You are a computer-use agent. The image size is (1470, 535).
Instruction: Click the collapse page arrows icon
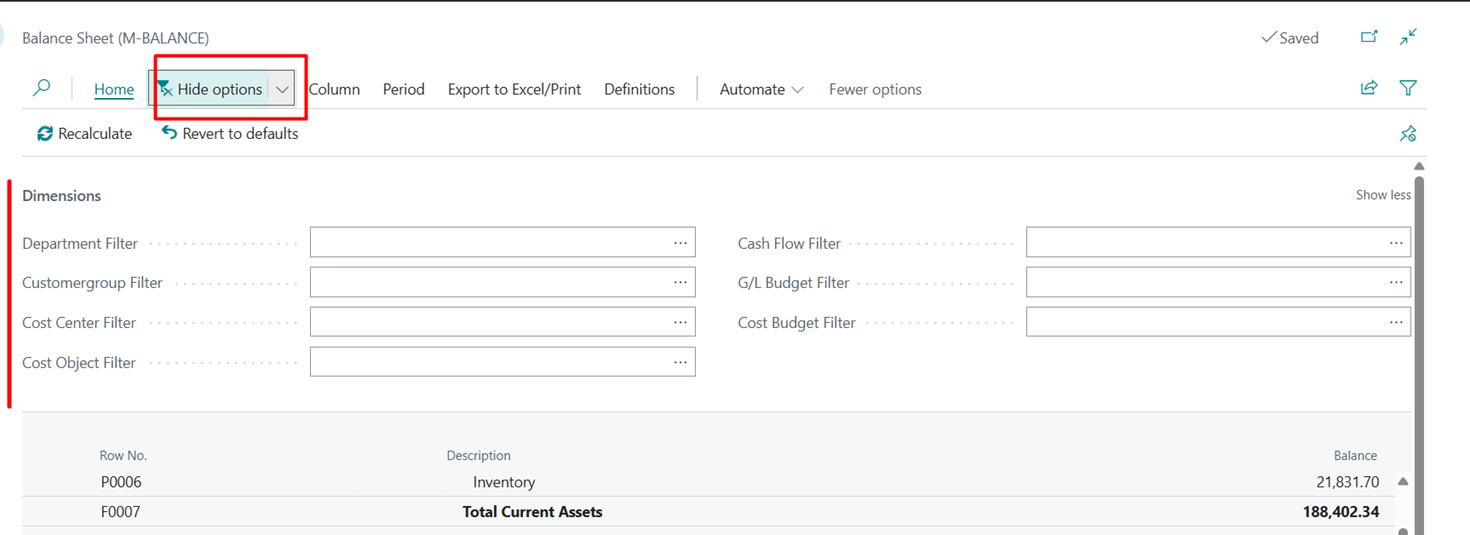pos(1408,37)
